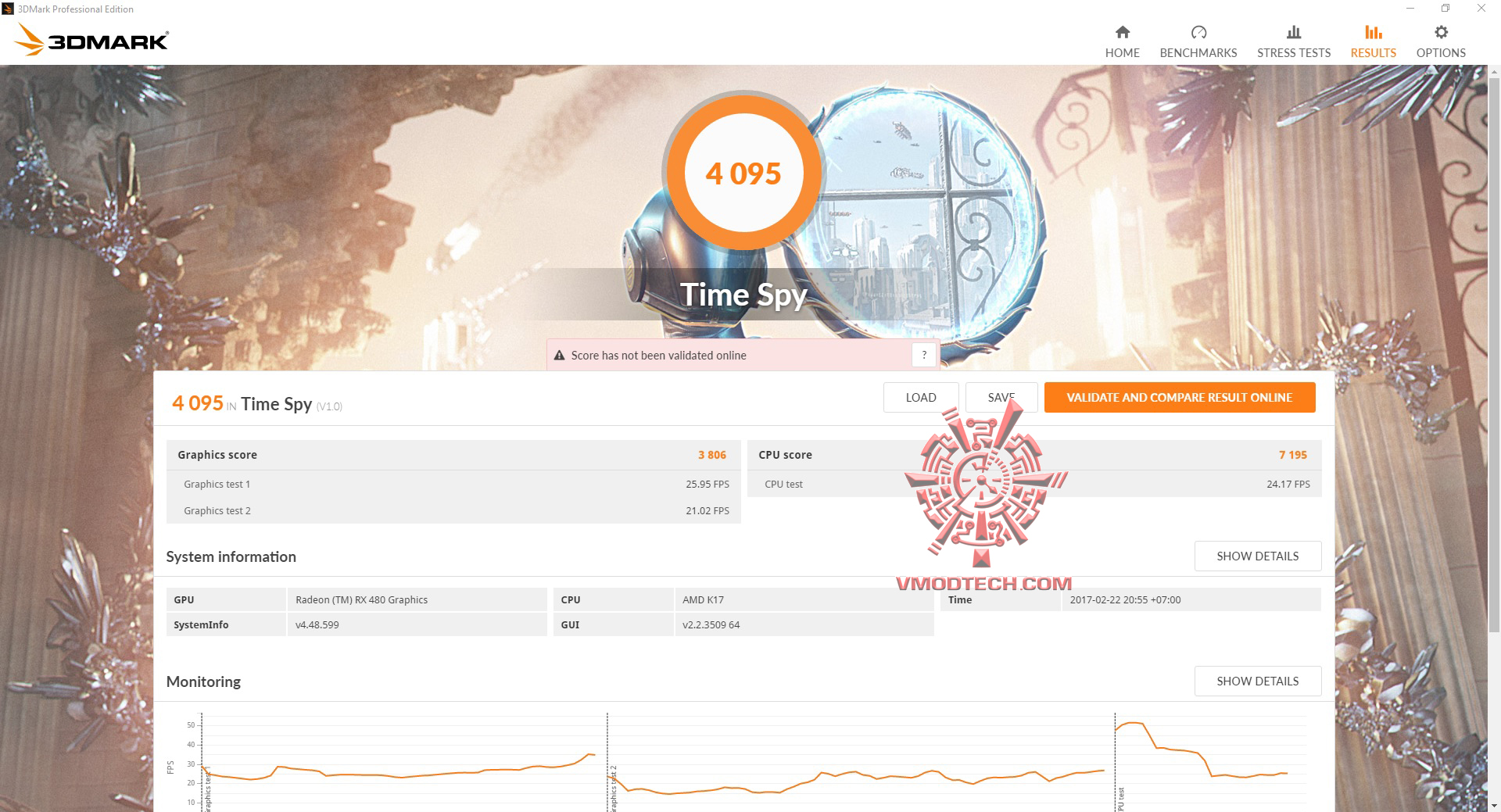Click the 'GPU' field label
This screenshot has width=1501, height=812.
coord(184,600)
